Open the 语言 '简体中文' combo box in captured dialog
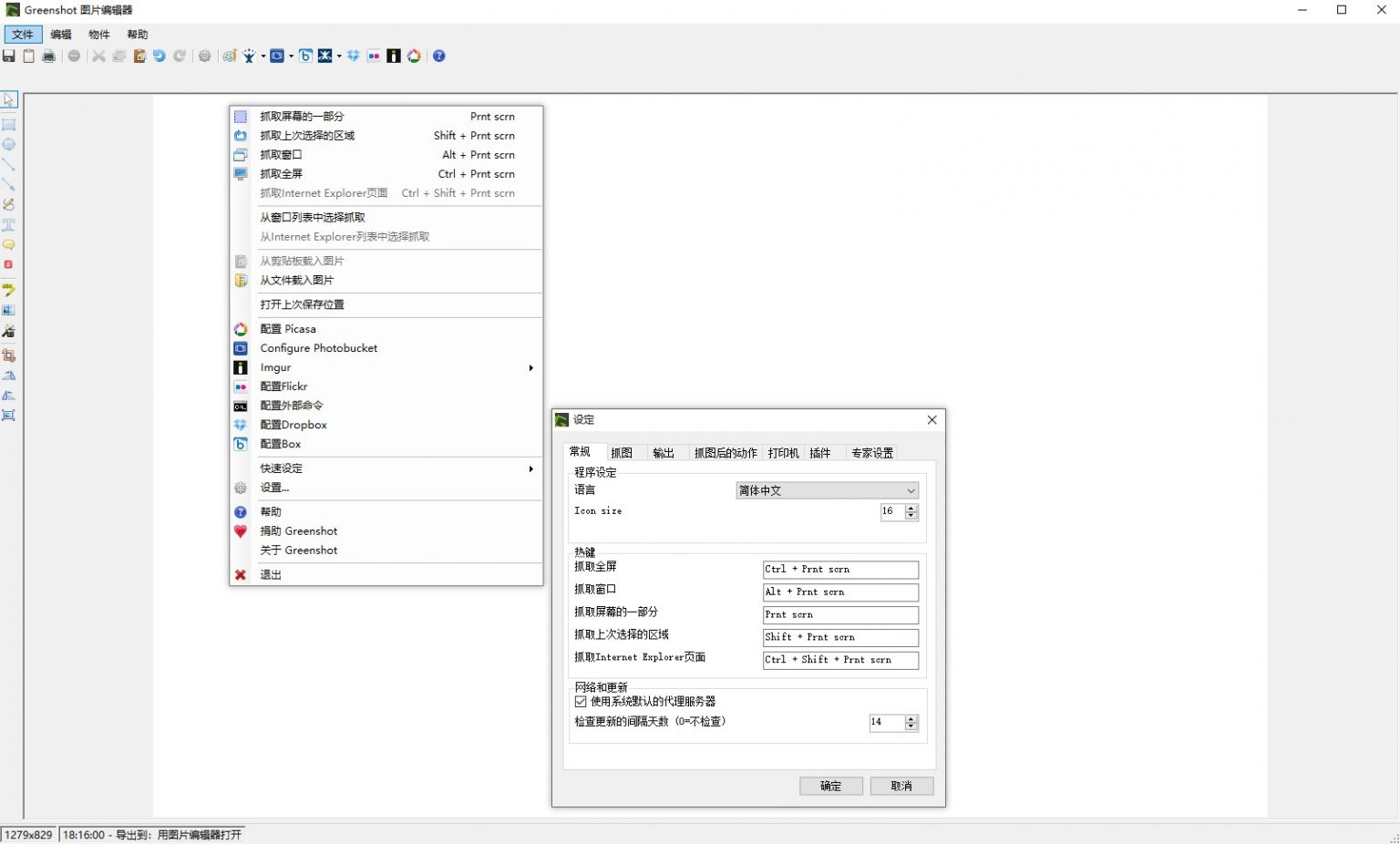 click(827, 490)
